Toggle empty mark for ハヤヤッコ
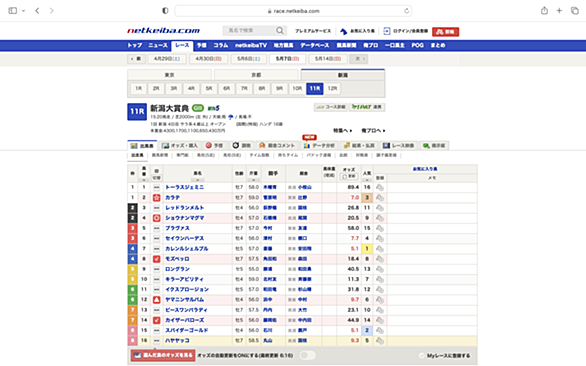The width and height of the screenshot is (586, 366). 157,341
